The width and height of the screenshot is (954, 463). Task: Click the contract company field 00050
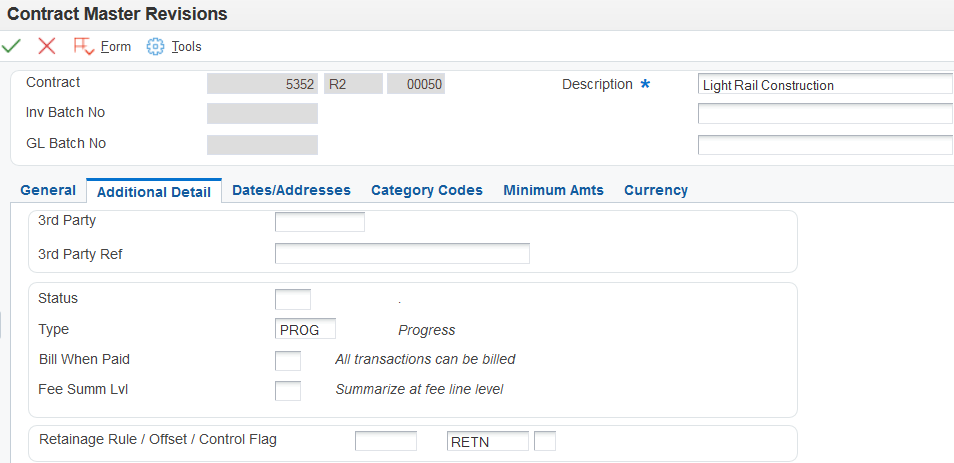coord(416,84)
